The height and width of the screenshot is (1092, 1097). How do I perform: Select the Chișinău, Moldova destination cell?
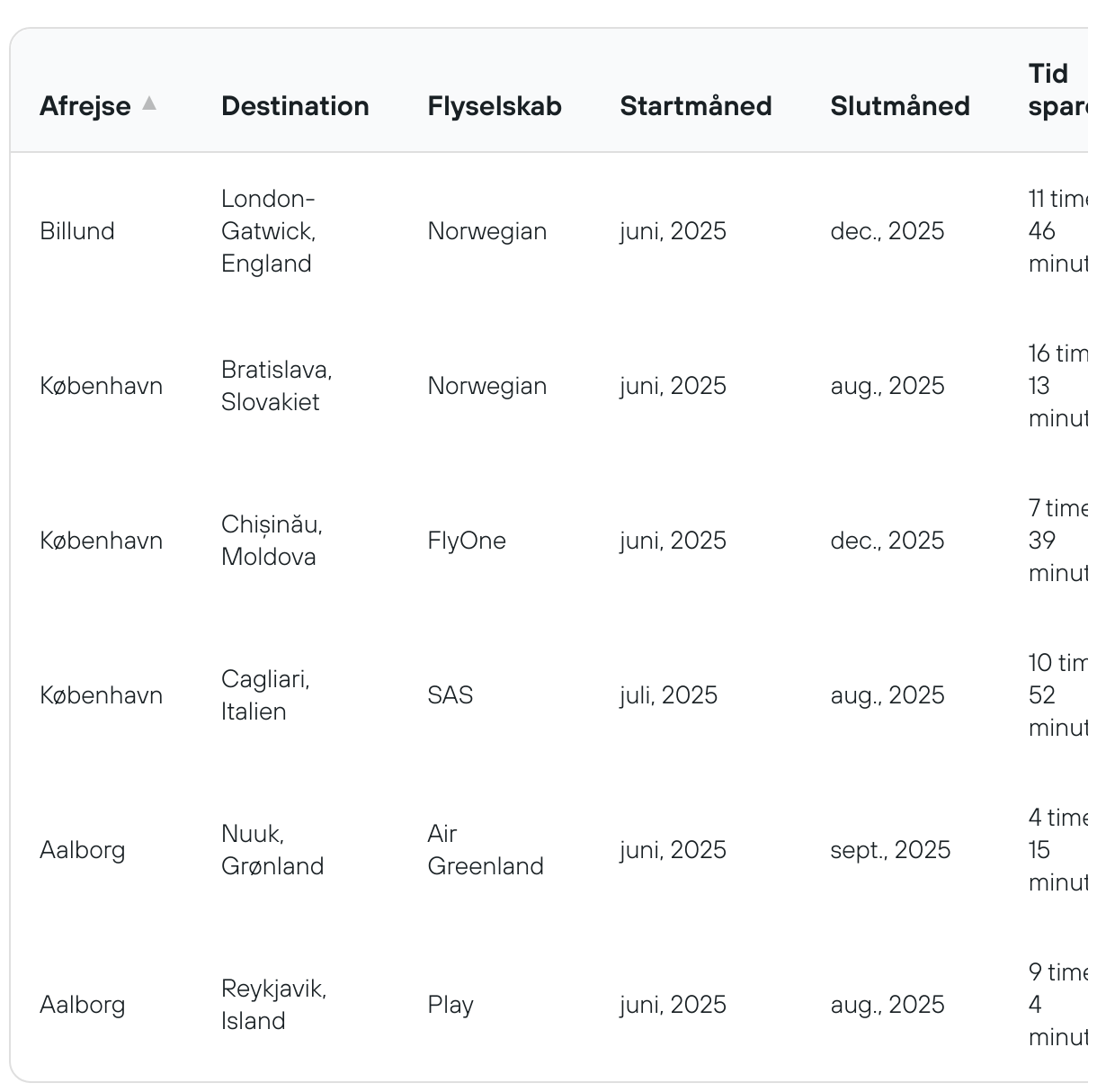(x=272, y=541)
